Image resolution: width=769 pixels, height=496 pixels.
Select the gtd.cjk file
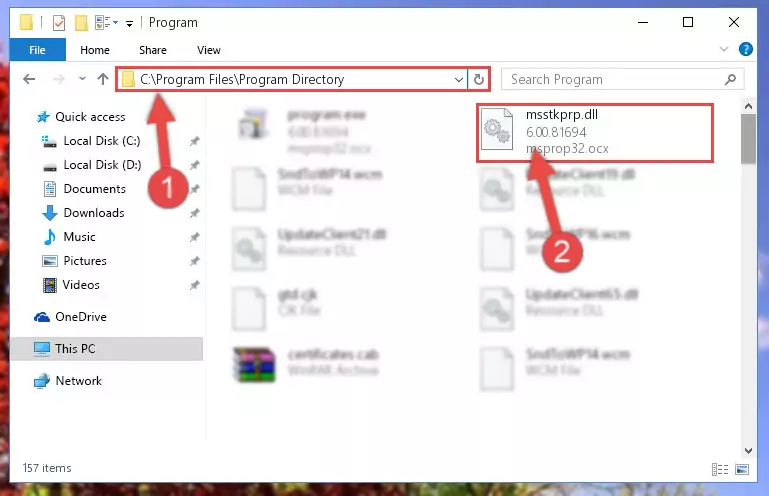coord(276,309)
